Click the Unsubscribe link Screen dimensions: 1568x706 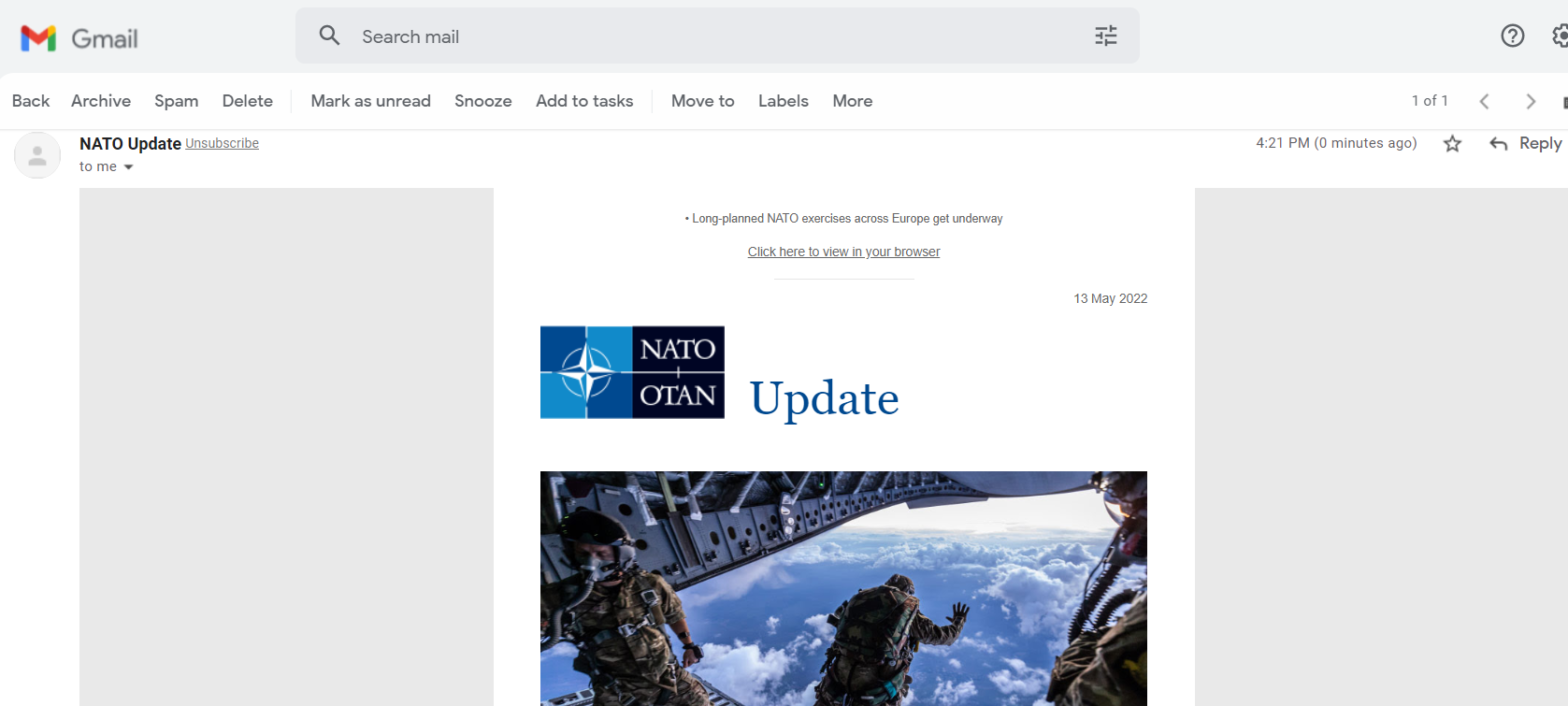[222, 144]
